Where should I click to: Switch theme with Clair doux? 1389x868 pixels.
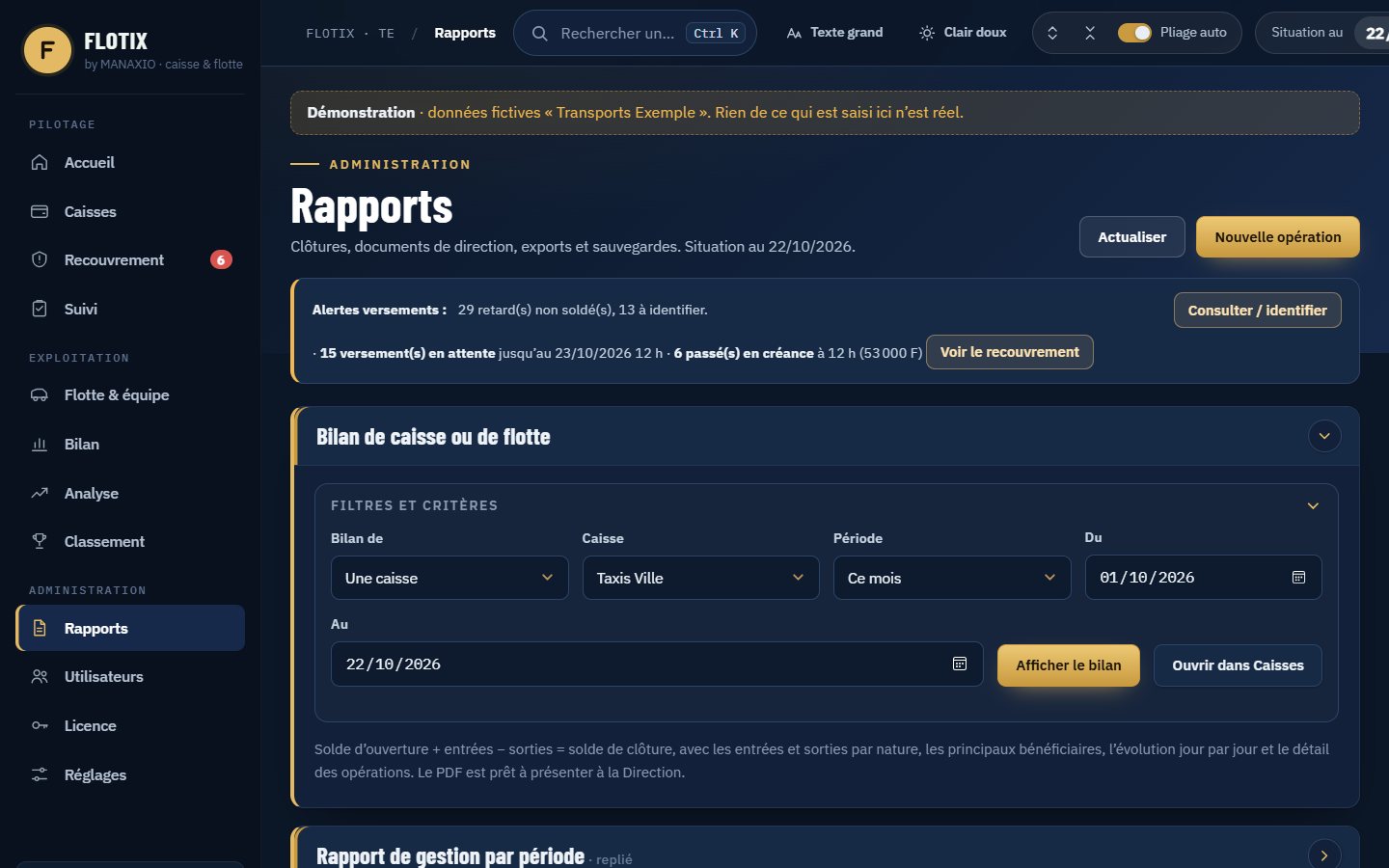click(963, 33)
